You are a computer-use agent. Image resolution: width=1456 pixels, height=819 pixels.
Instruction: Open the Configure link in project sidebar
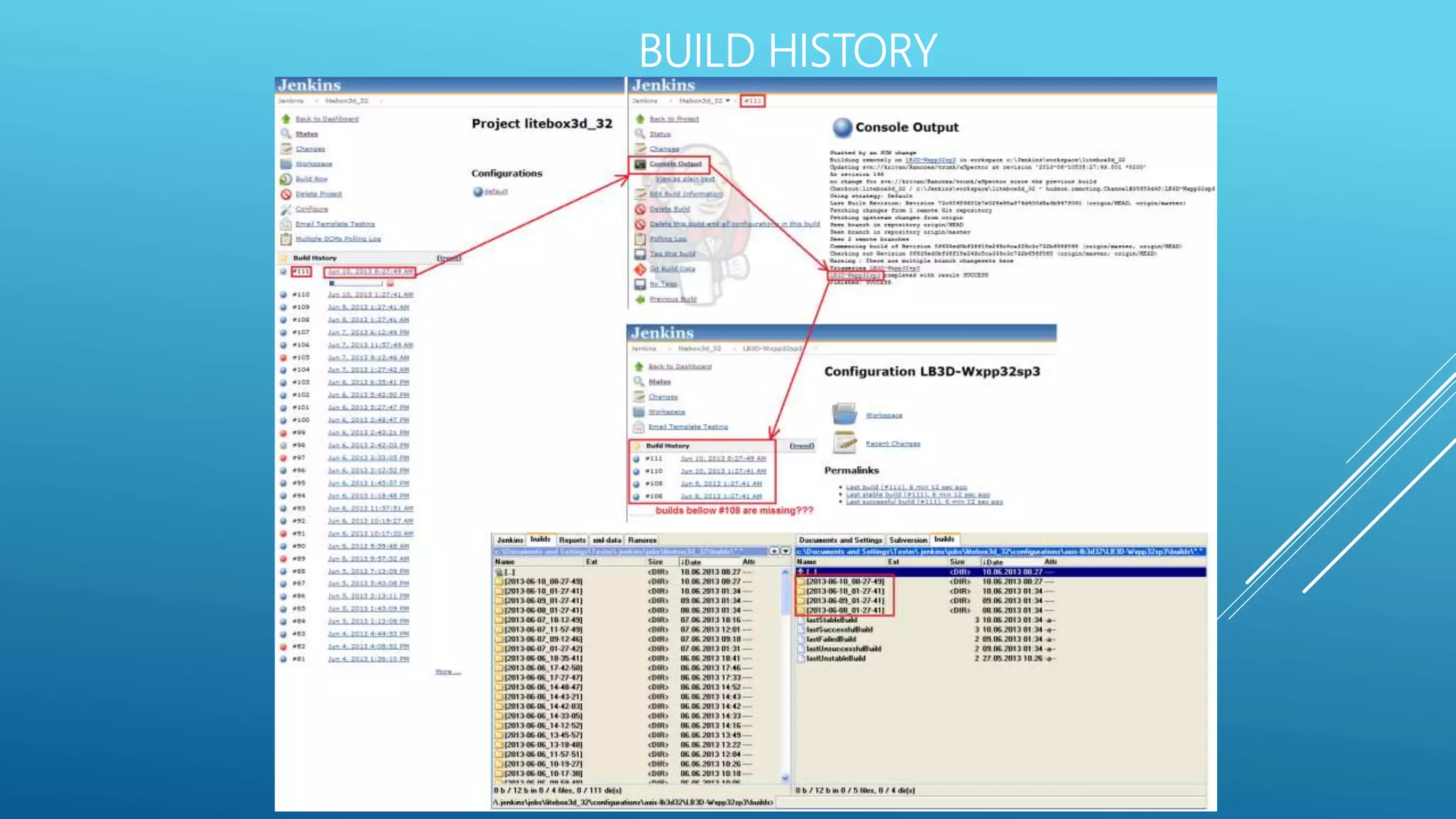pos(311,209)
